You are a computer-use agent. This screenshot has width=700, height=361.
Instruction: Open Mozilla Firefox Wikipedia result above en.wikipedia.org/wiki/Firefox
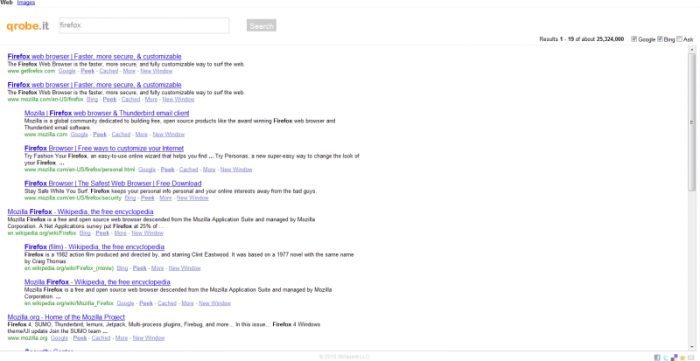click(x=80, y=212)
